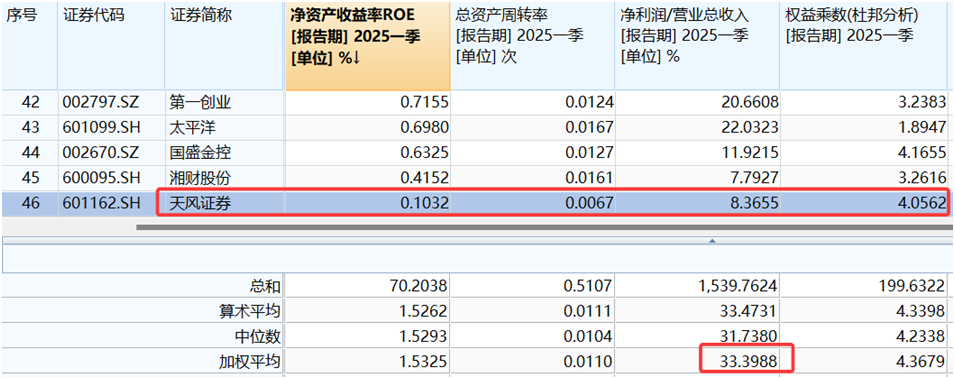Select stock code 601162.SH
This screenshot has width=955, height=379.
tap(102, 203)
